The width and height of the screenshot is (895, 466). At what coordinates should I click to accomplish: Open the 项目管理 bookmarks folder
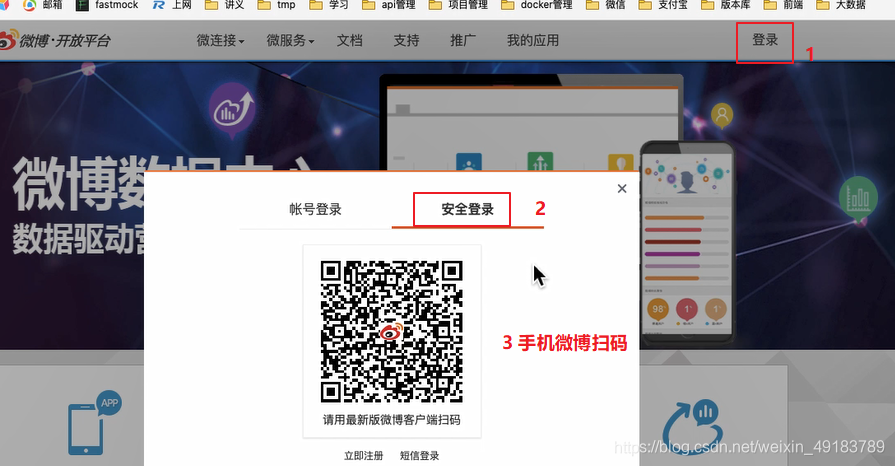(458, 5)
